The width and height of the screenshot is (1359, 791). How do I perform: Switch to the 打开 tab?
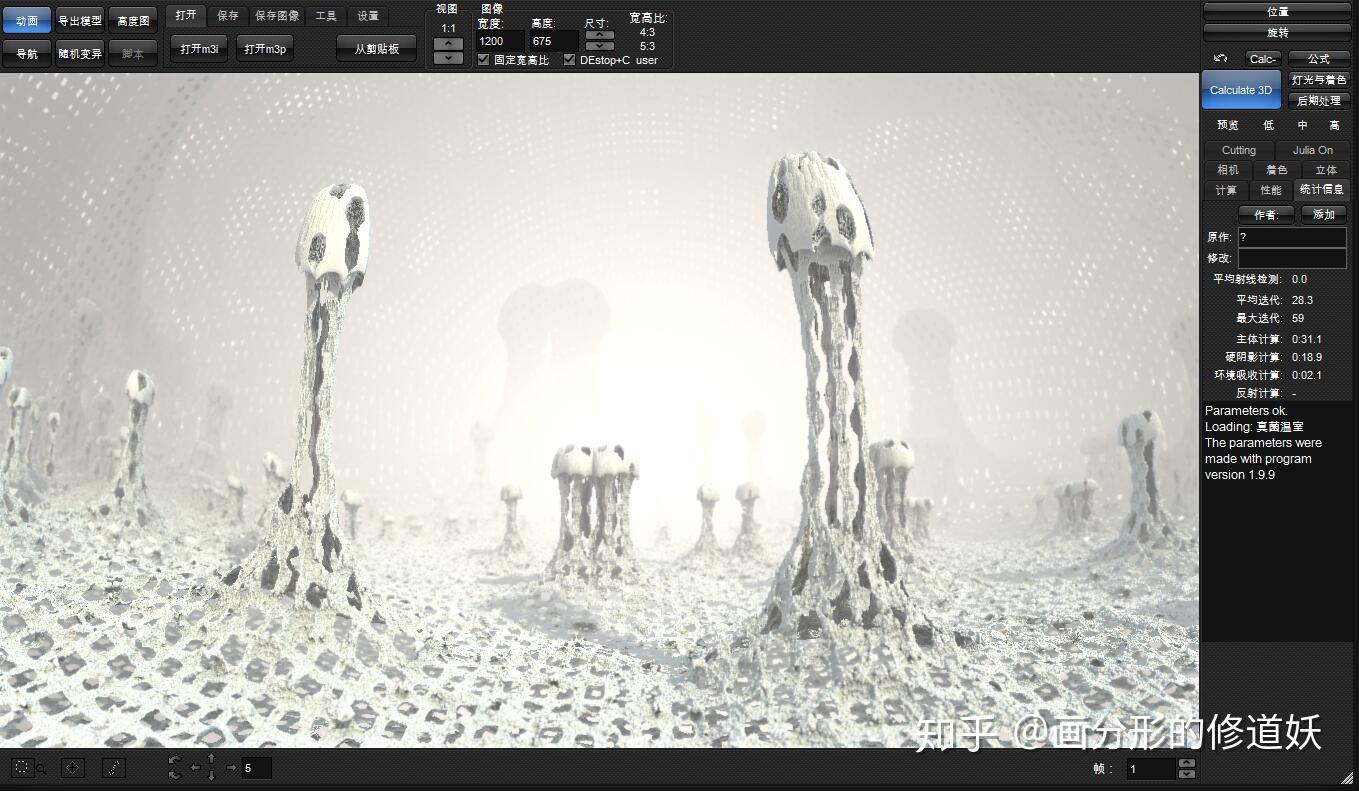[185, 15]
